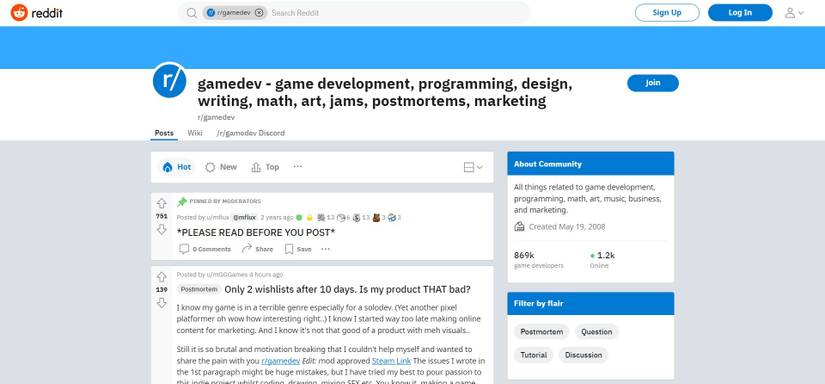Sort posts by Top

tap(265, 167)
